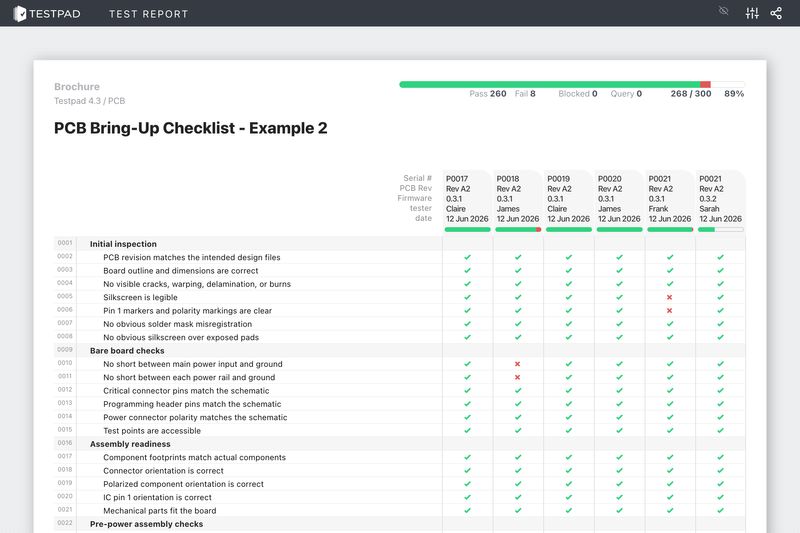The image size is (800, 533).
Task: Open the P0021 Frank run column header
Action: click(669, 199)
